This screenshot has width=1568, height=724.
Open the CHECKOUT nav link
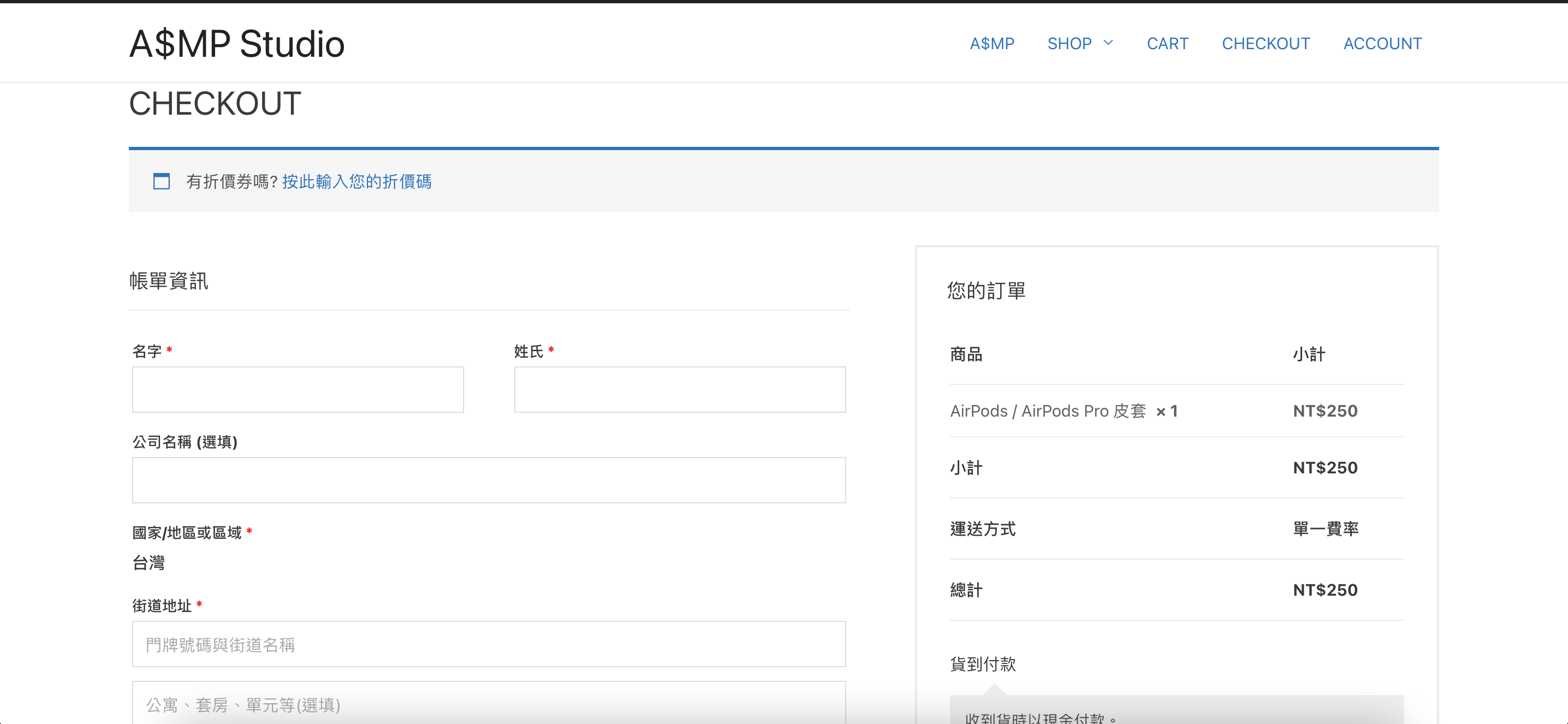[x=1266, y=44]
